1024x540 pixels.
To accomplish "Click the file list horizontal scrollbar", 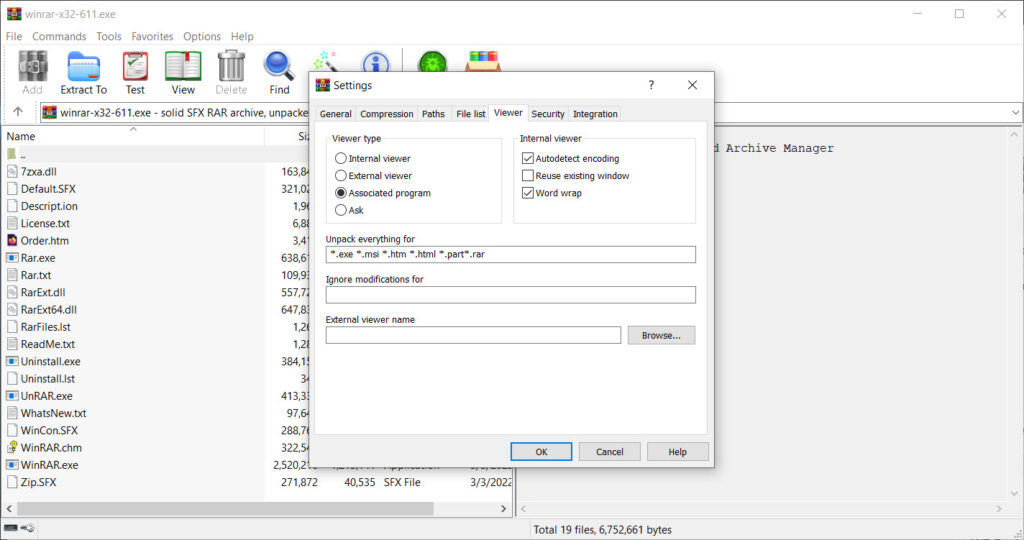I will coord(225,509).
